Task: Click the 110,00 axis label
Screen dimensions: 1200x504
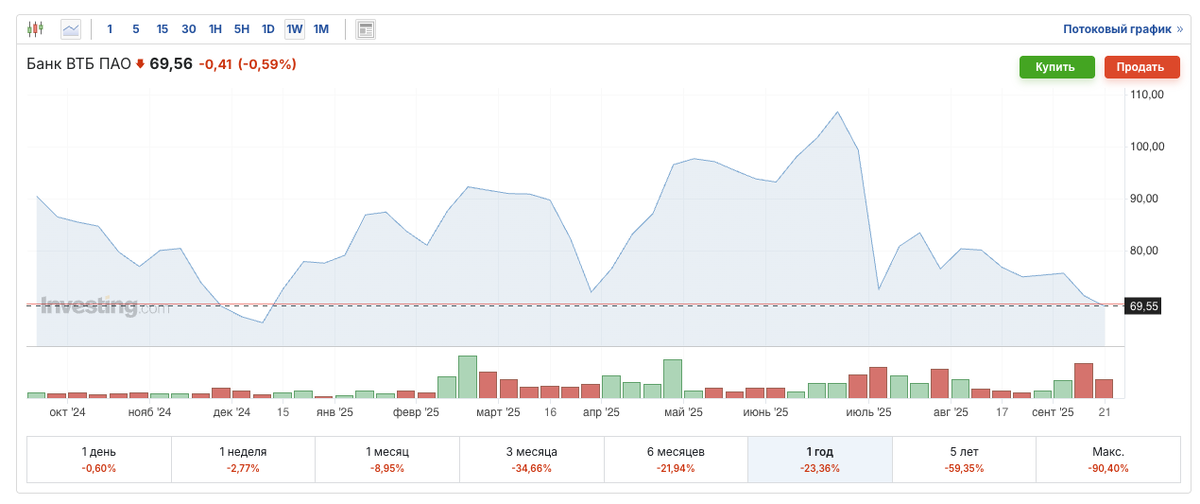Action: click(1146, 95)
